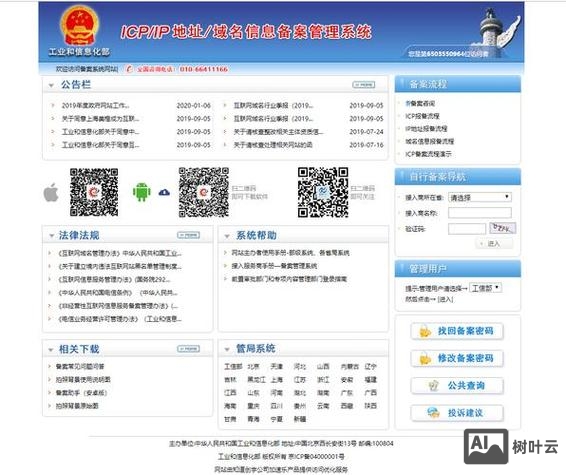Click More button in 相关下载 header
The image size is (566, 475).
[x=188, y=349]
